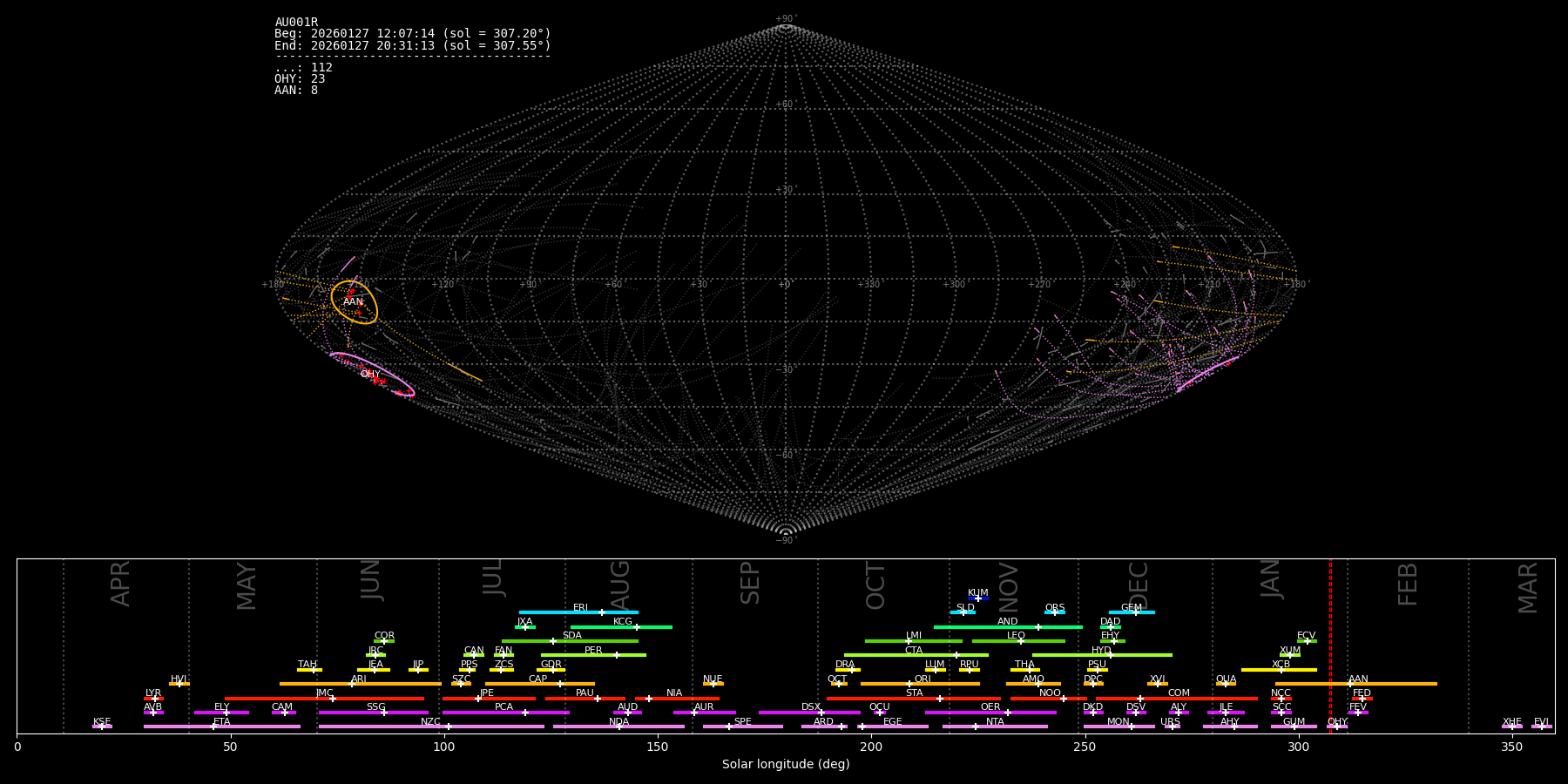Click the DRA shower label in timeline
1568x784 pixels.
pyautogui.click(x=845, y=665)
